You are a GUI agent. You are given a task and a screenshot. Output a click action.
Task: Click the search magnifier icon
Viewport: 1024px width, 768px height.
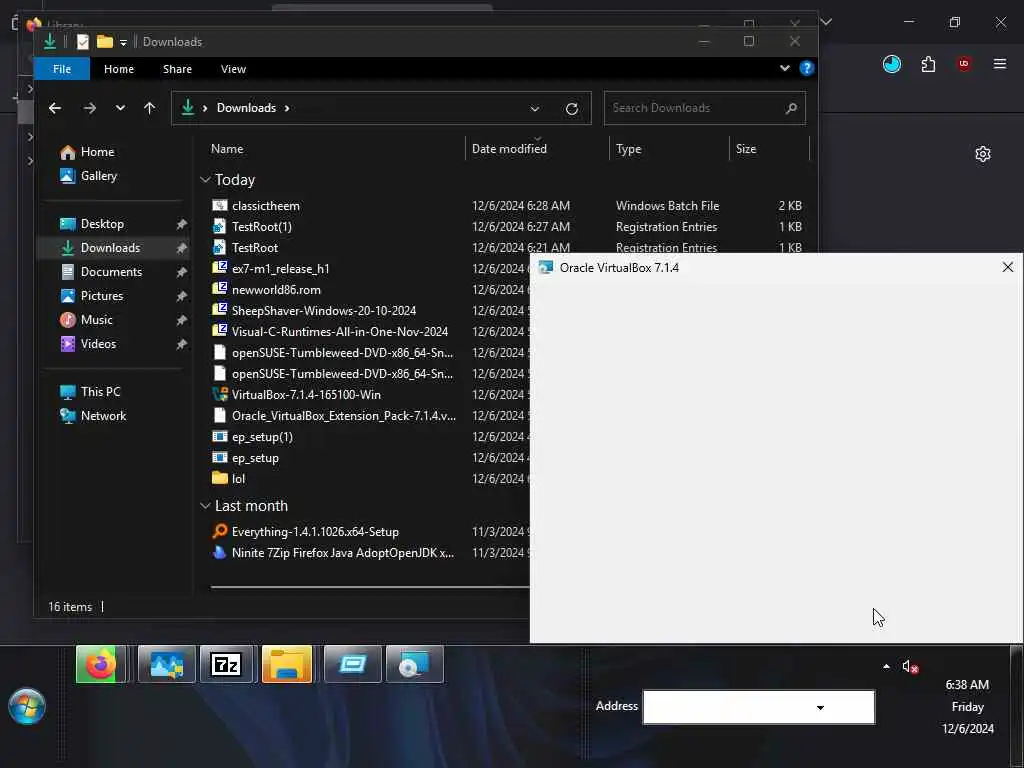click(791, 108)
